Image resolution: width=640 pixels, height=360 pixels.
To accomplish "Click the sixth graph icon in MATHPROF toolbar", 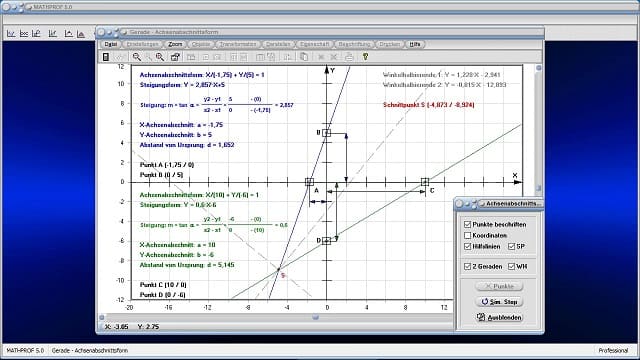I will (81, 33).
